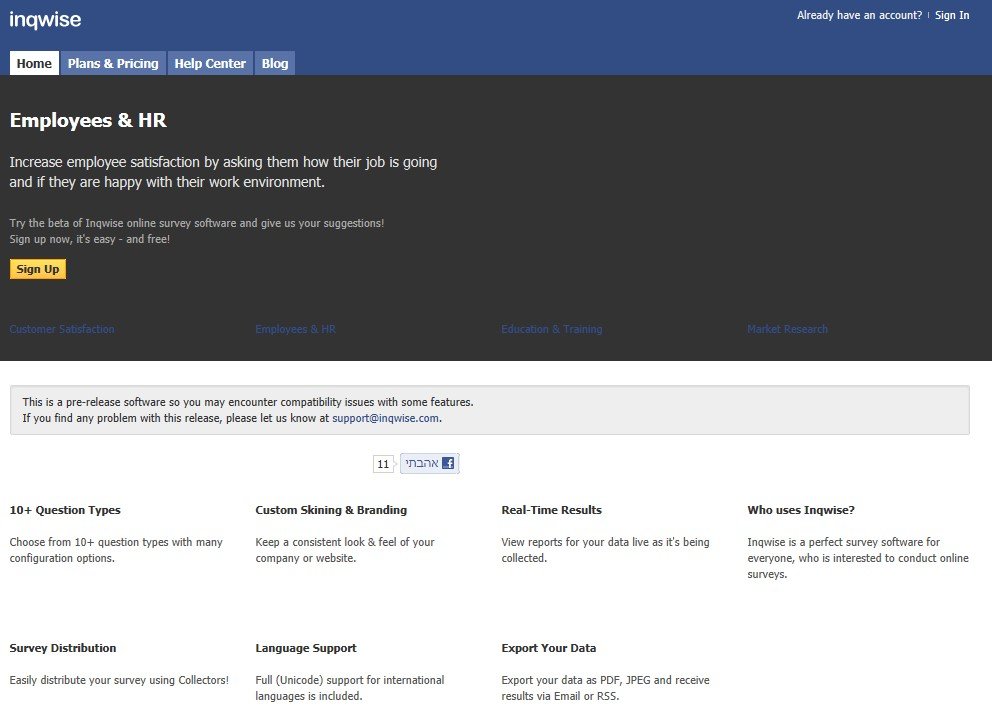The width and height of the screenshot is (992, 715).
Task: Select the Market Research slide link
Action: [x=787, y=329]
